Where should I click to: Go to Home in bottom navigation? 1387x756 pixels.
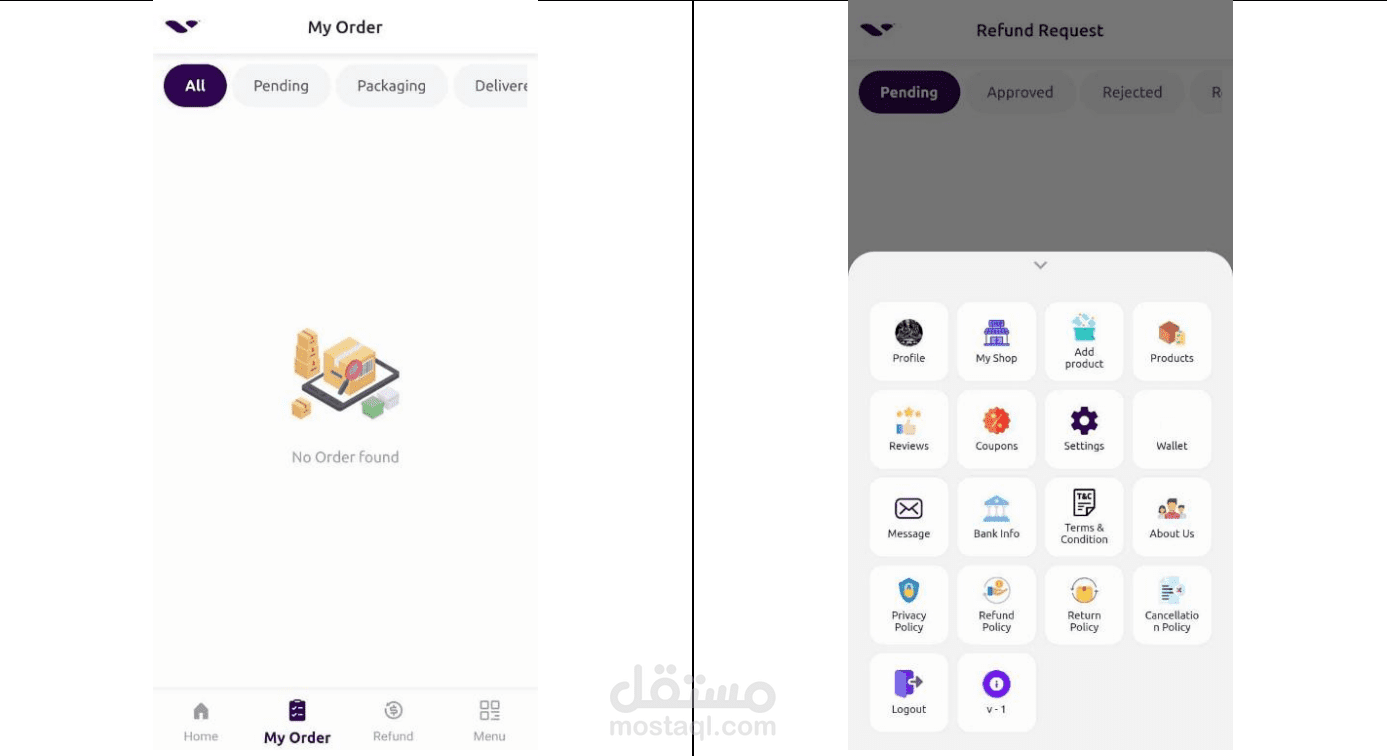coord(201,722)
